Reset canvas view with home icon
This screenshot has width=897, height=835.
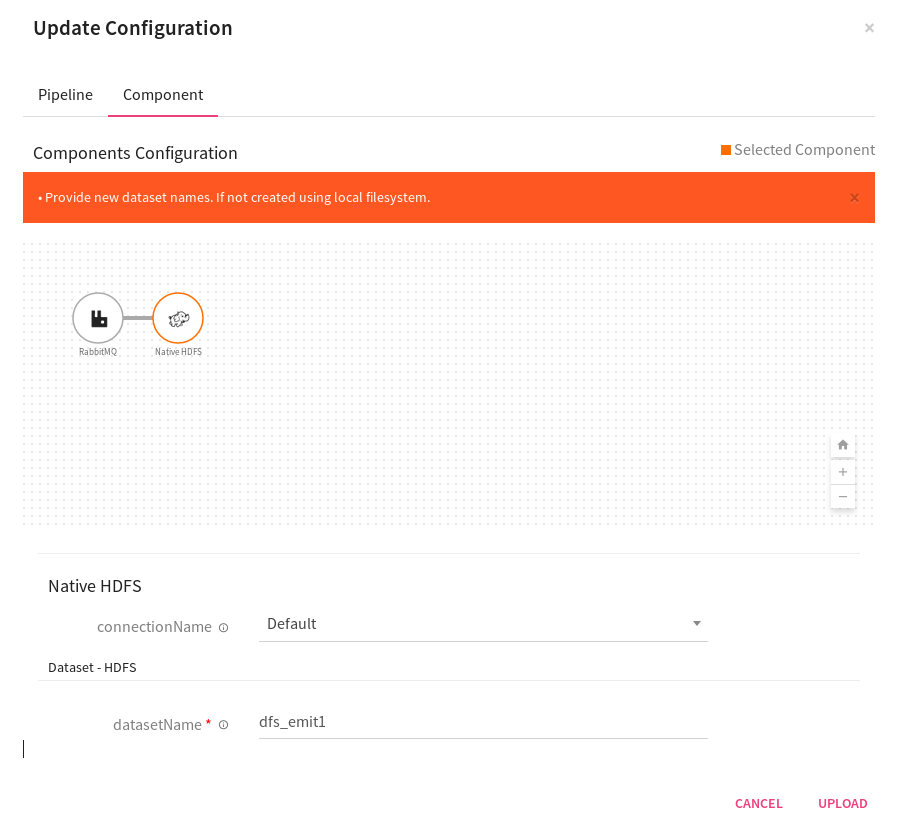click(843, 445)
